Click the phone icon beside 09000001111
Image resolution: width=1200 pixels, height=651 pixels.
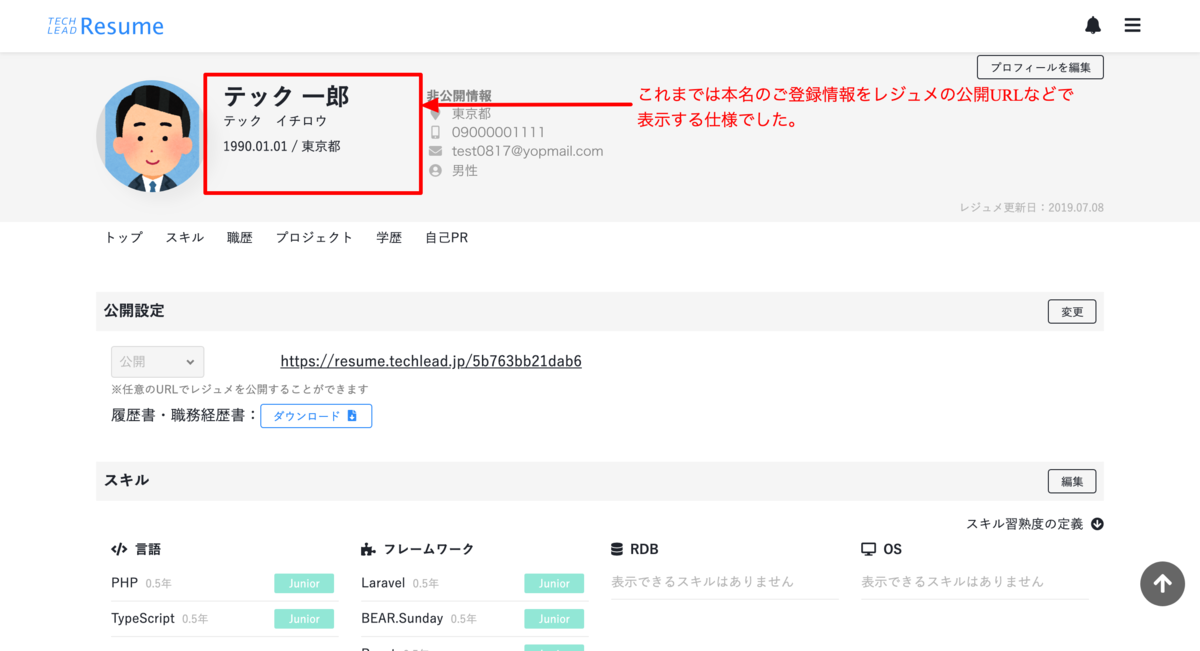pos(435,132)
